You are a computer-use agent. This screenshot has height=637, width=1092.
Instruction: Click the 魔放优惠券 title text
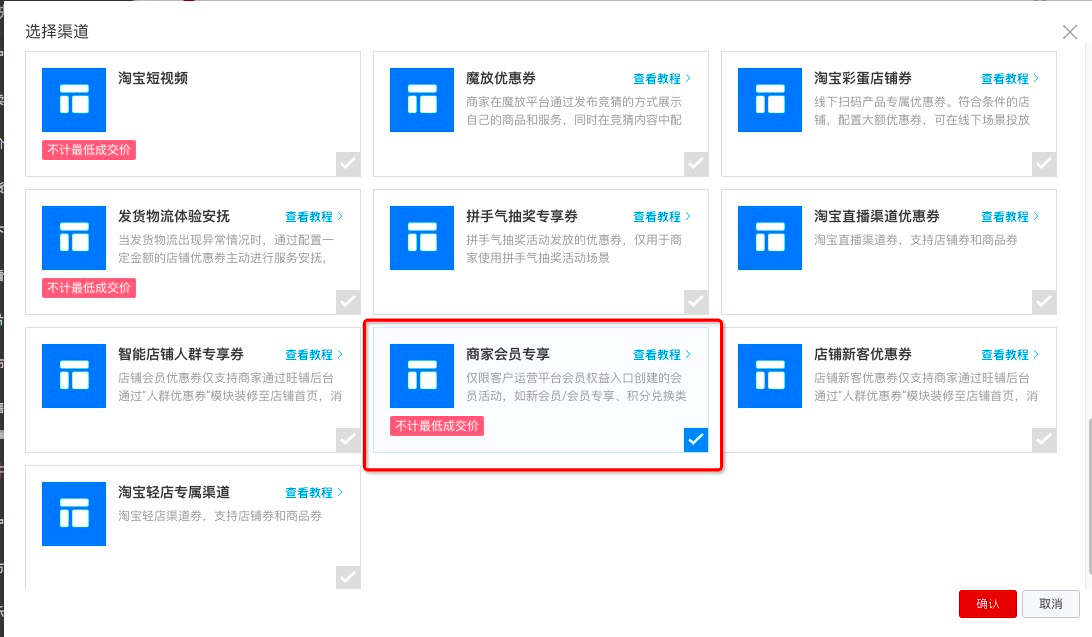tap(501, 78)
